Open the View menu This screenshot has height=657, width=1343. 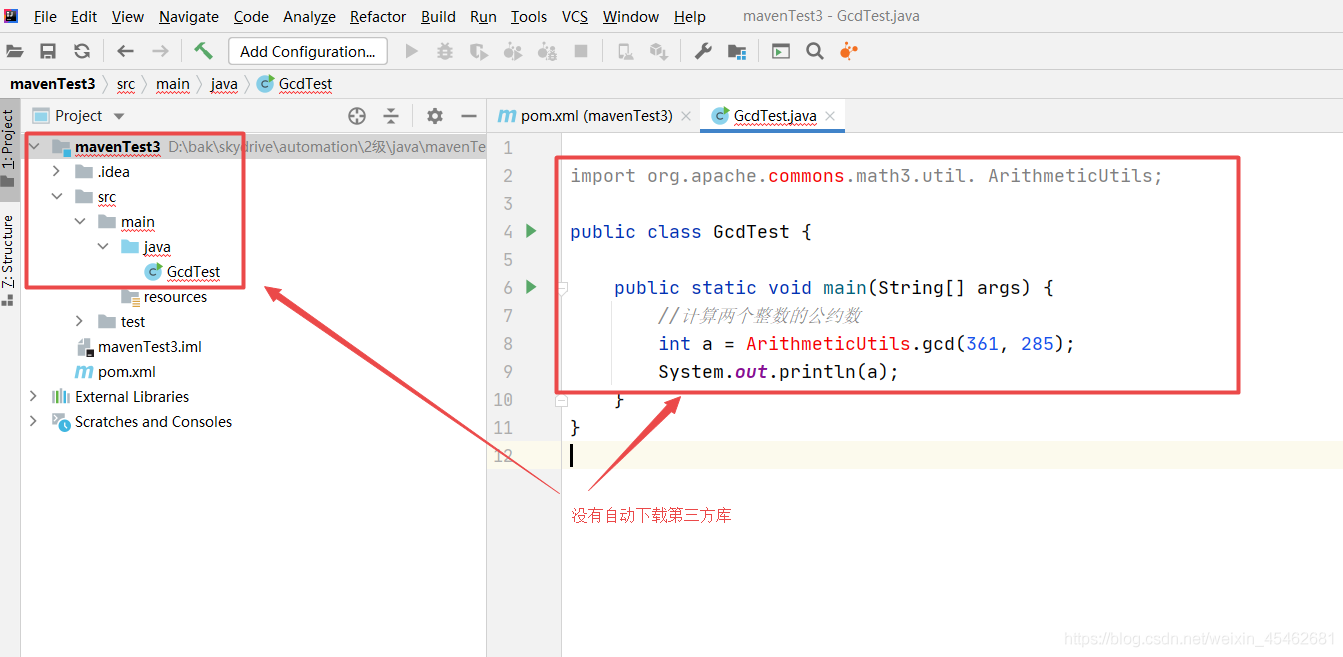tap(128, 17)
